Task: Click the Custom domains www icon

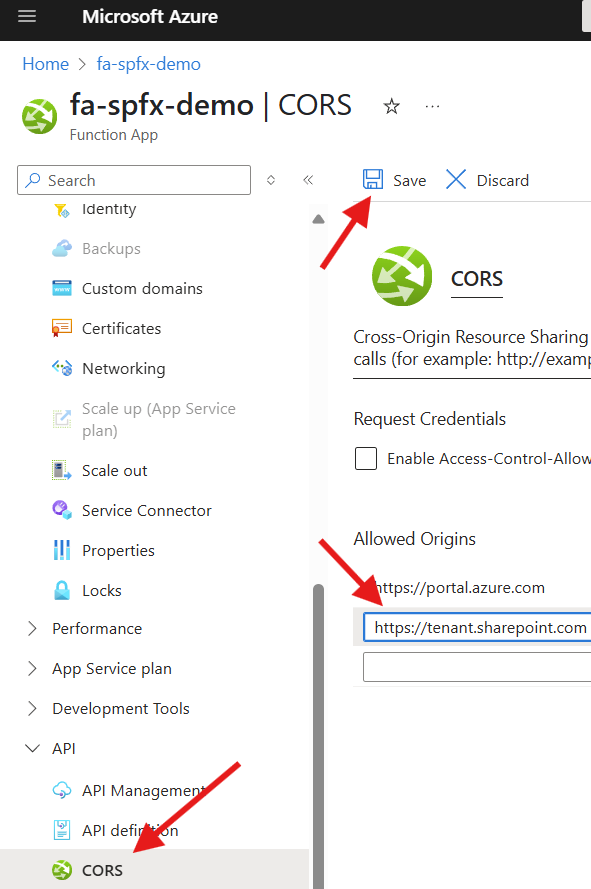Action: tap(62, 288)
